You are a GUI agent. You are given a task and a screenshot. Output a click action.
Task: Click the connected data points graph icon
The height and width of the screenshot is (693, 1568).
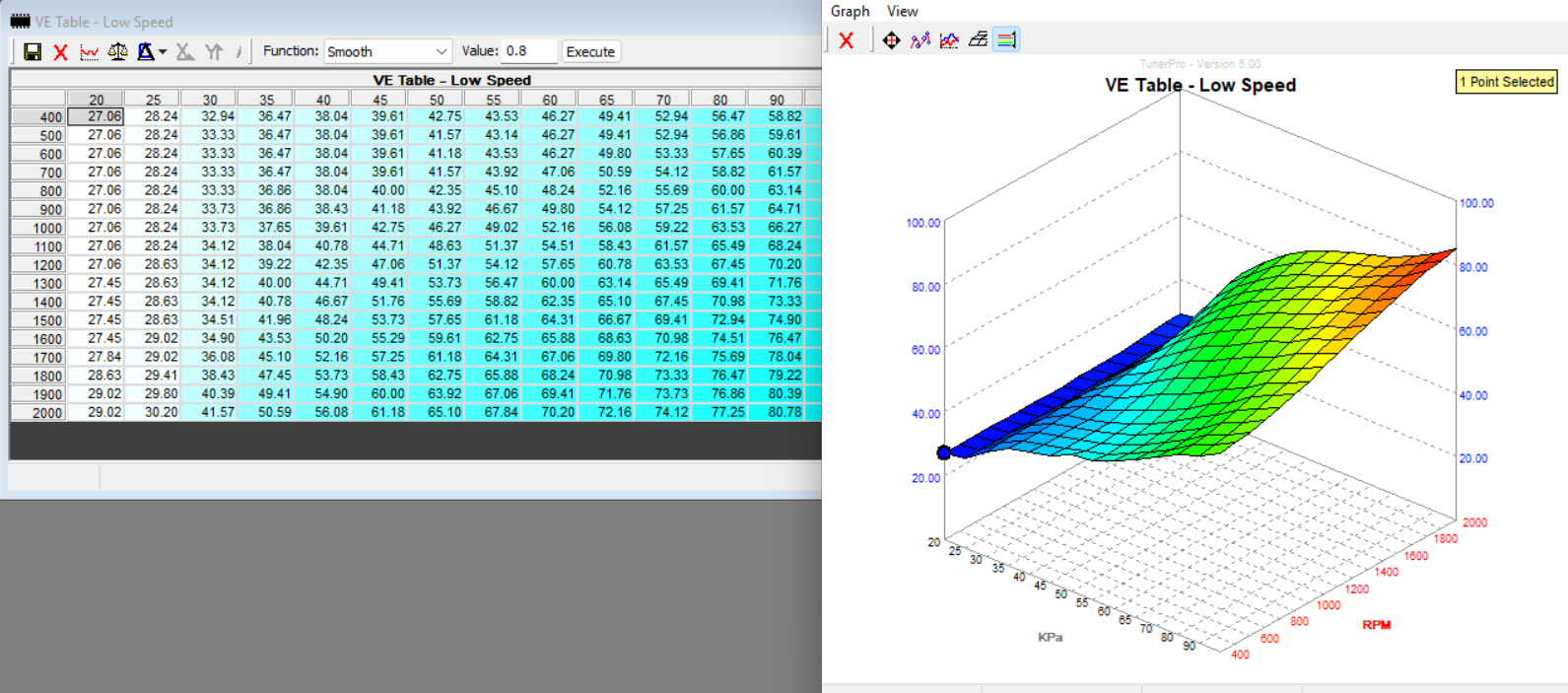pos(920,40)
